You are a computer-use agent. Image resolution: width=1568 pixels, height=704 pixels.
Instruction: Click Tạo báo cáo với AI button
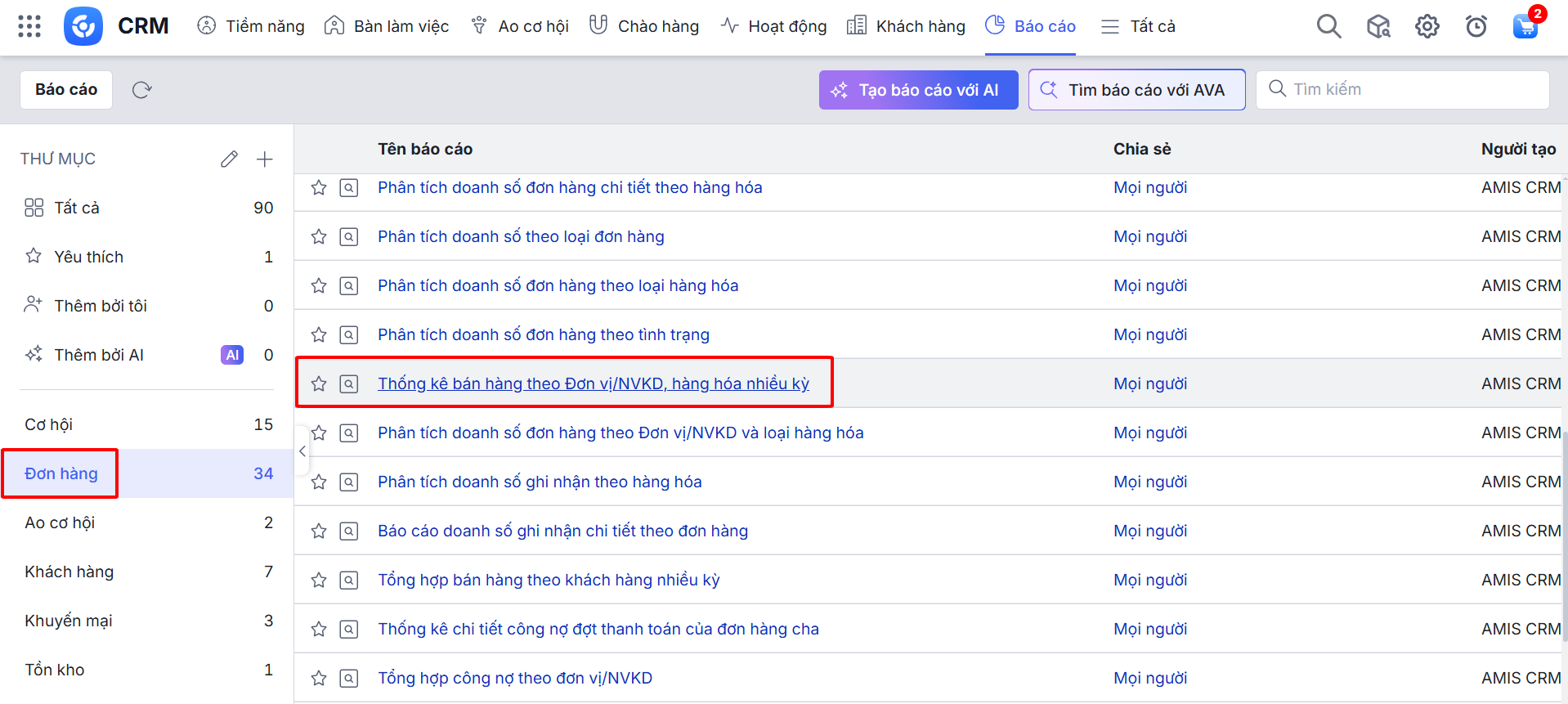[918, 90]
